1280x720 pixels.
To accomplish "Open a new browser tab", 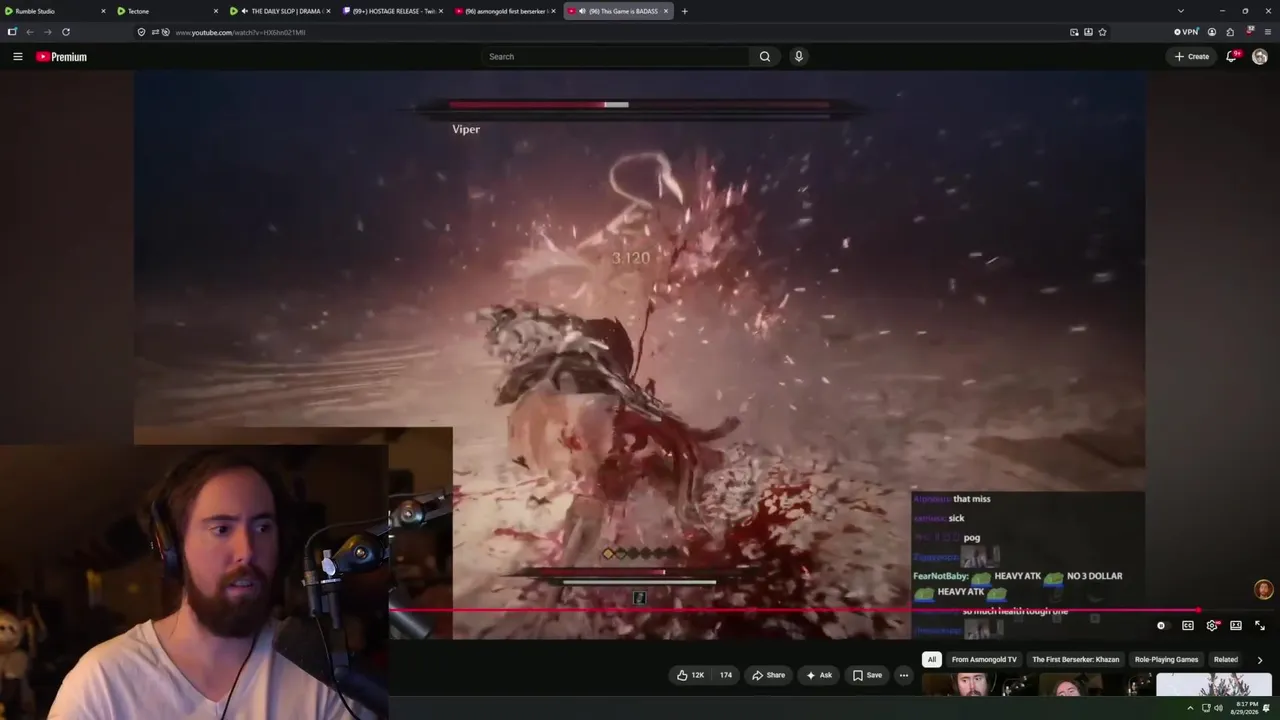I will click(684, 11).
